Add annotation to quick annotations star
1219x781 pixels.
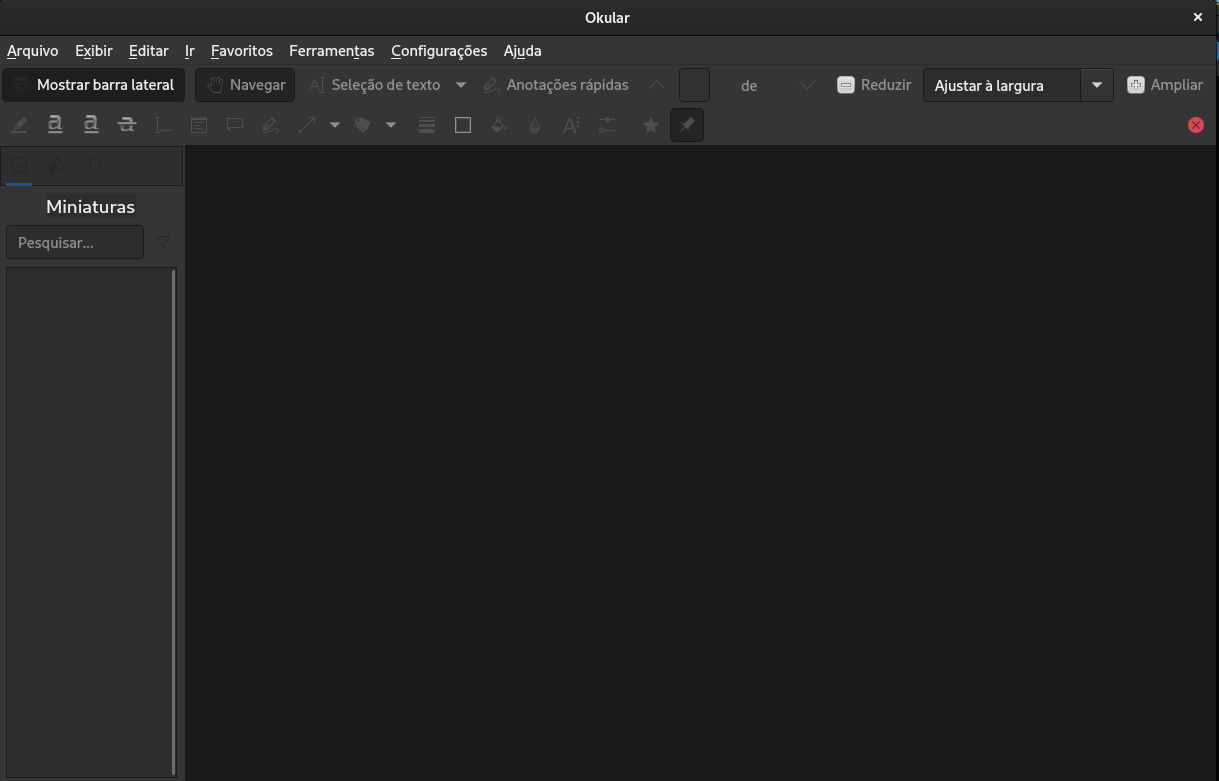click(x=651, y=125)
